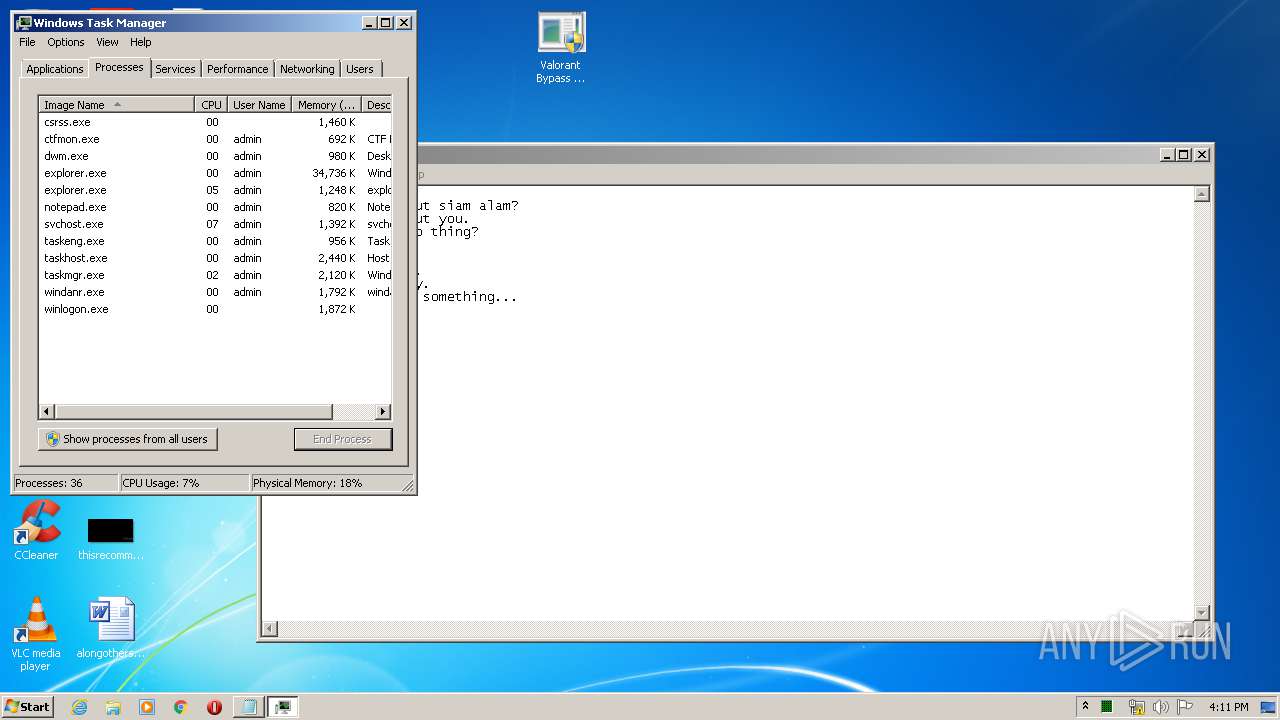Screen dimensions: 1280x720
Task: Click the Processes: 36 status entry
Action: [x=65, y=483]
